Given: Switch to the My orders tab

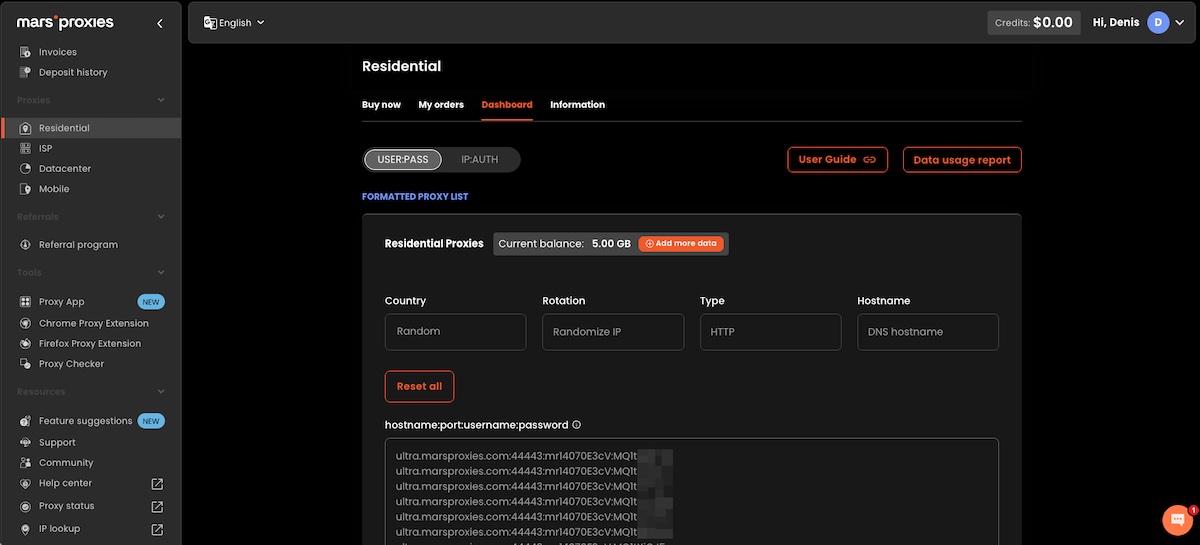Looking at the screenshot, I should click(x=441, y=105).
